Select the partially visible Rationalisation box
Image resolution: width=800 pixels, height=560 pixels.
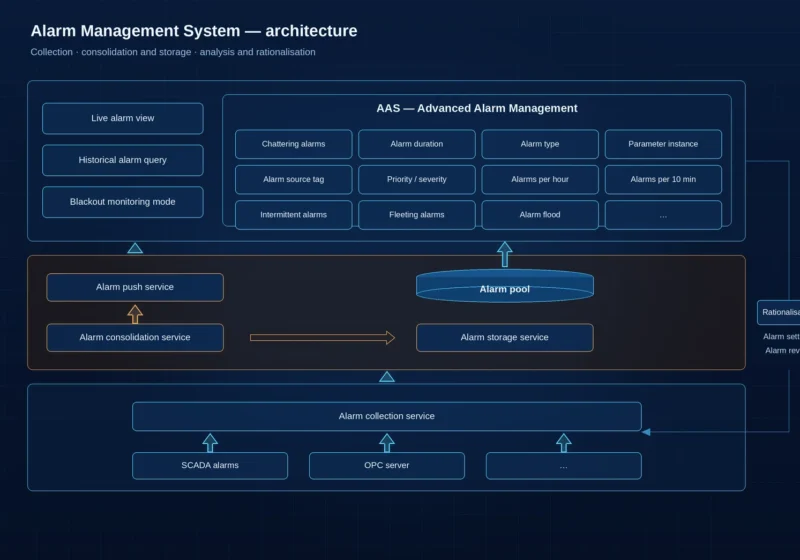point(779,312)
